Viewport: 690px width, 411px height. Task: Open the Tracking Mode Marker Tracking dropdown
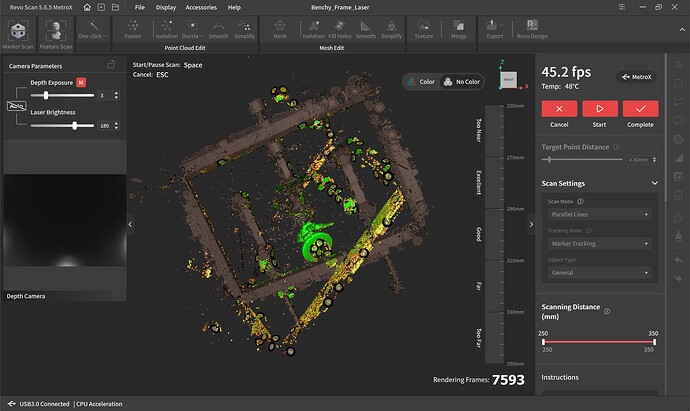pyautogui.click(x=599, y=243)
